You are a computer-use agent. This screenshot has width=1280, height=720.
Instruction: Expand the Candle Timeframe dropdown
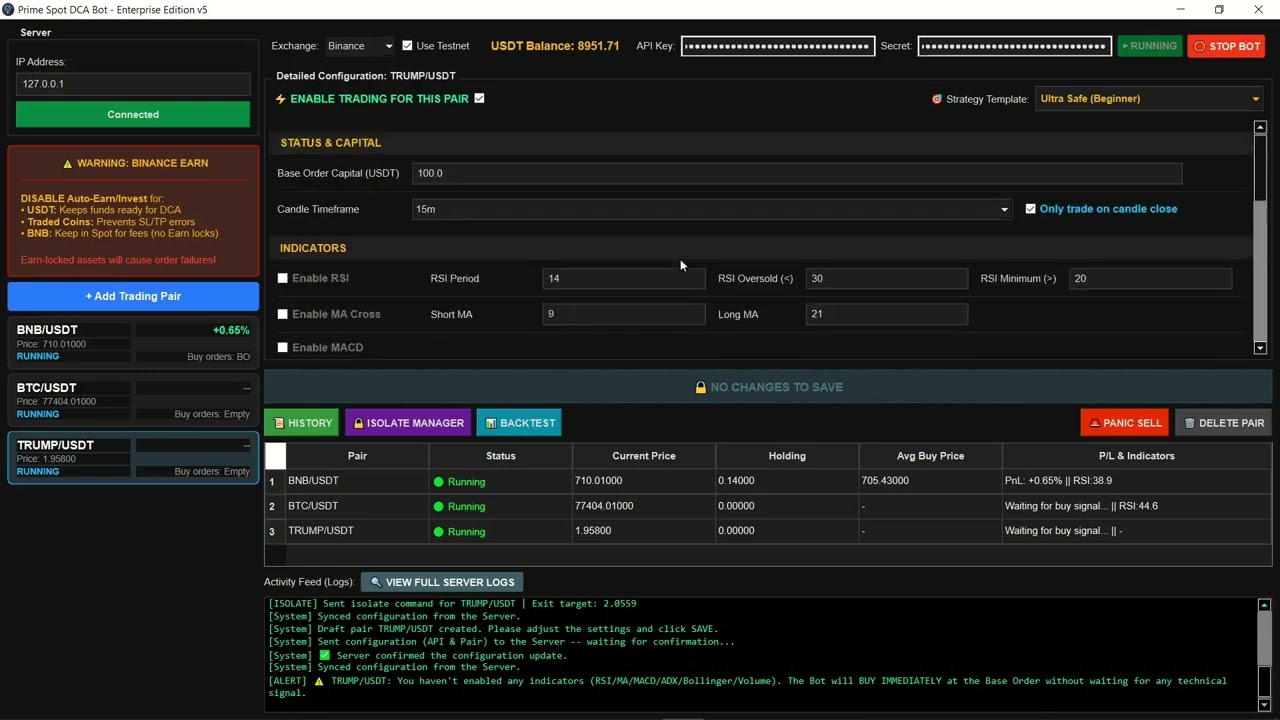712,209
